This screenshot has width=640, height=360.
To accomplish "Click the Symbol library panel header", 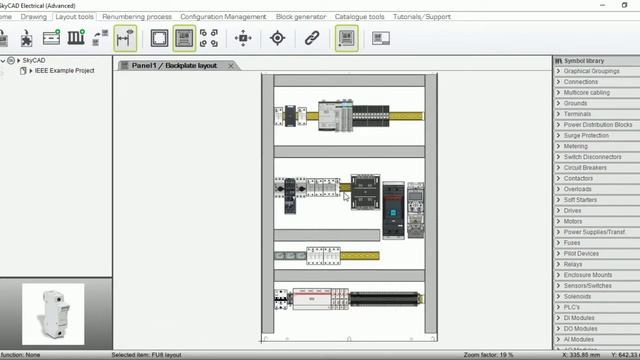I will tap(596, 61).
